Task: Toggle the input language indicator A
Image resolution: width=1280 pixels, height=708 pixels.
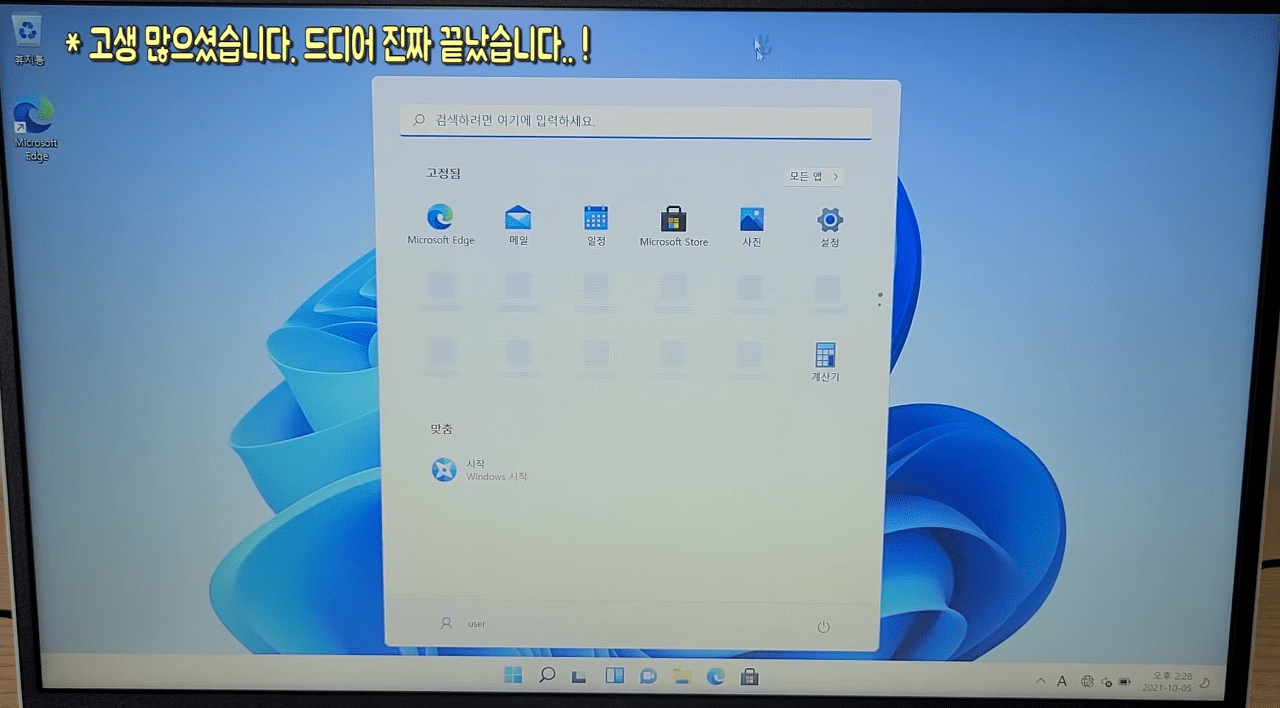Action: 1061,681
